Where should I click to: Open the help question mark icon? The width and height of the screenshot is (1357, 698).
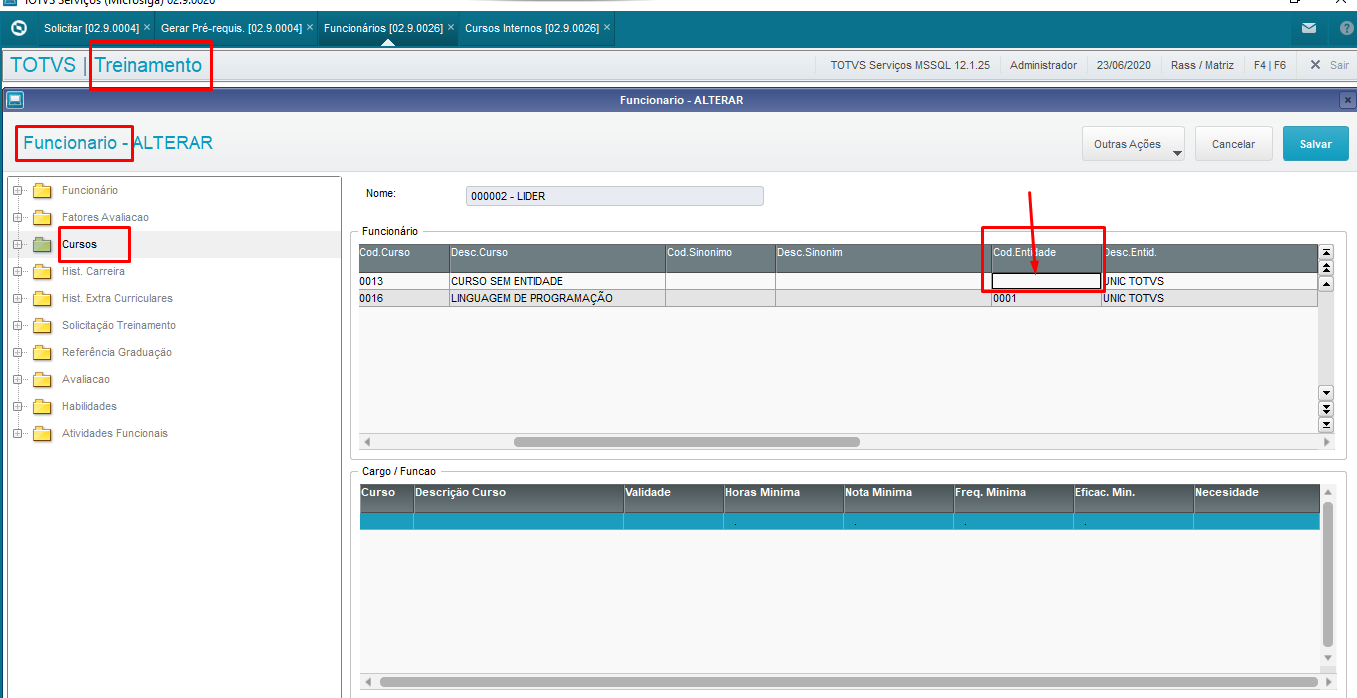click(x=1346, y=28)
